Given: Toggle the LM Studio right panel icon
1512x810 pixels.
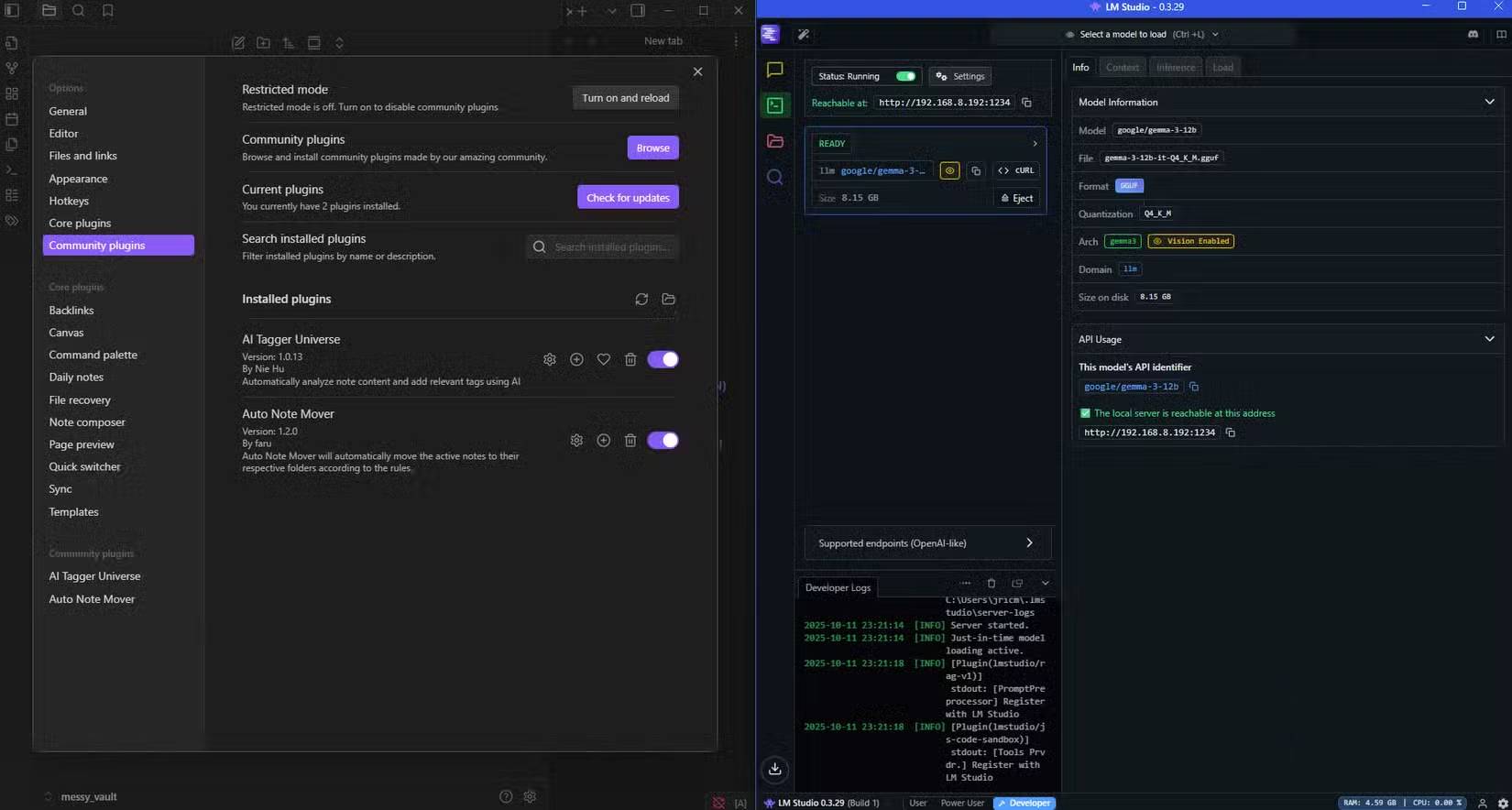Looking at the screenshot, I should [1501, 34].
